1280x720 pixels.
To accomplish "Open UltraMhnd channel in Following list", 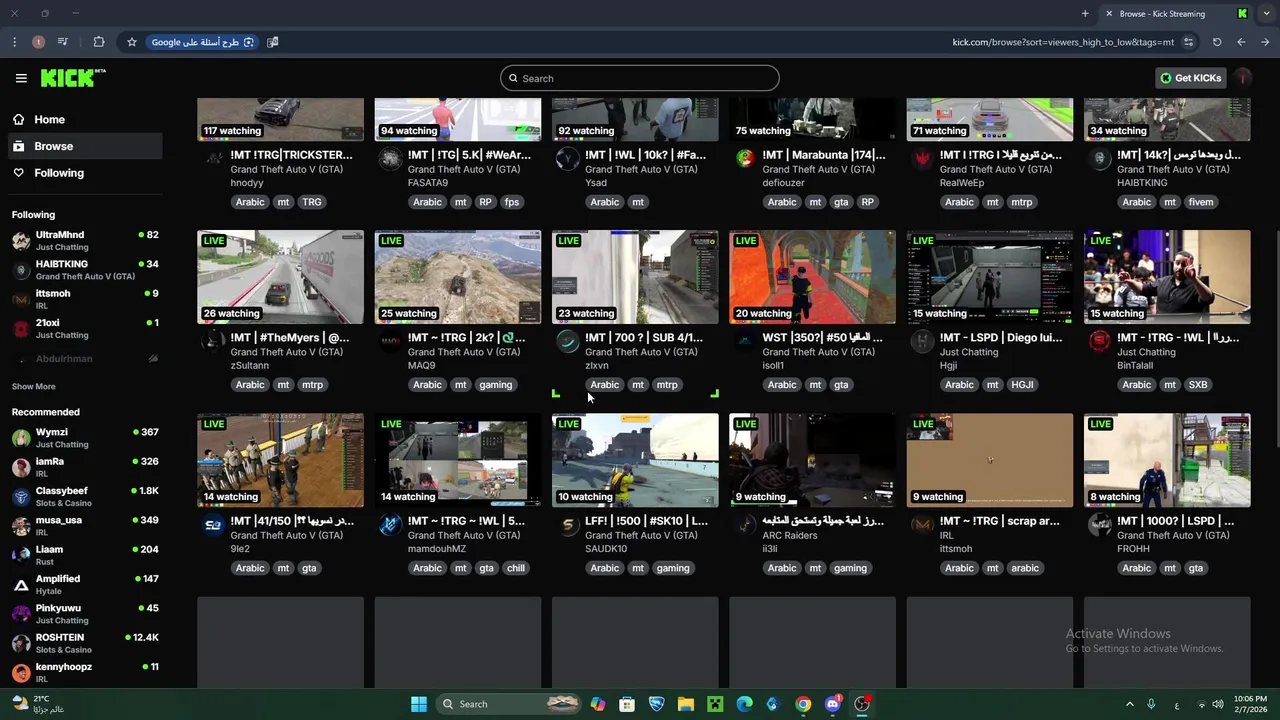I will (x=85, y=240).
